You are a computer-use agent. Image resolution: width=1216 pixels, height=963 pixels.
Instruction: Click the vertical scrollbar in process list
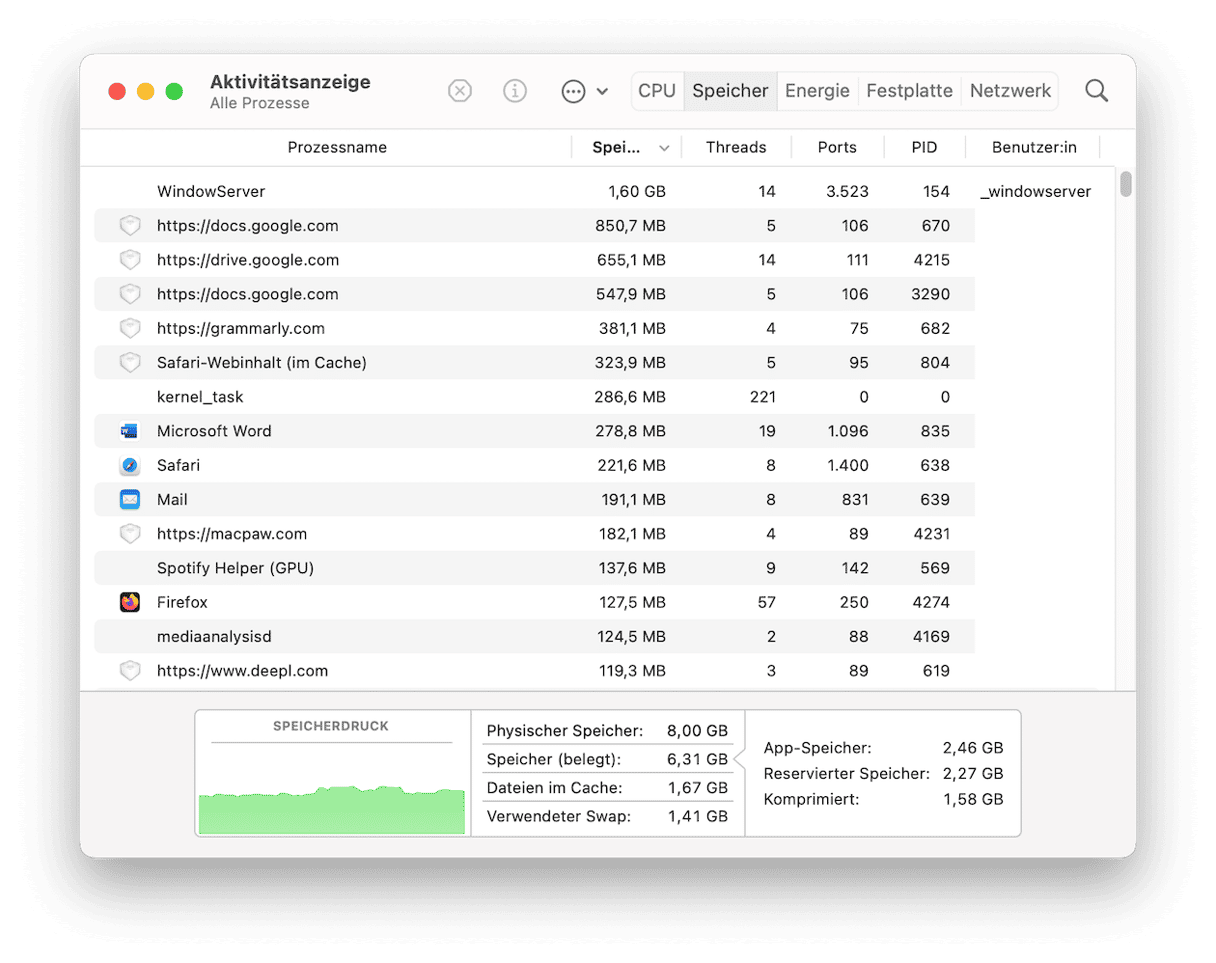coord(1126,186)
